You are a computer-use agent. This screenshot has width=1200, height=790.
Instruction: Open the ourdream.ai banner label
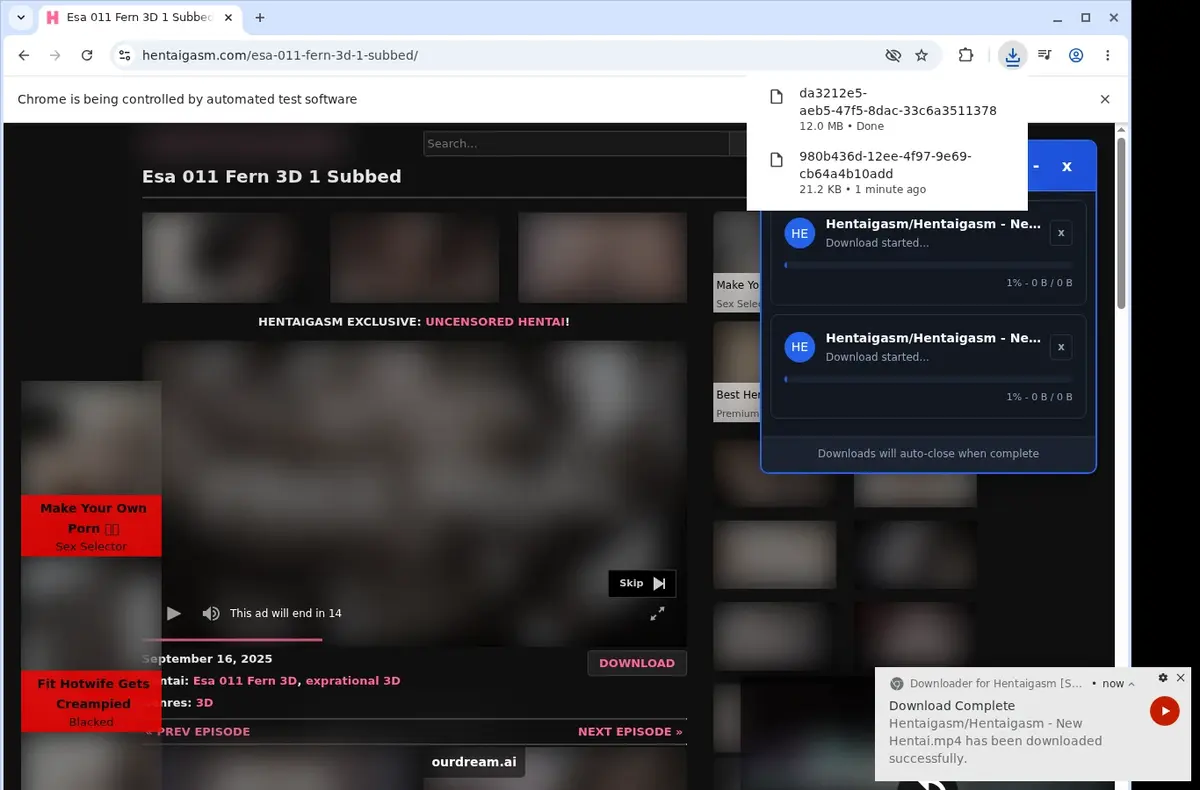(x=474, y=762)
